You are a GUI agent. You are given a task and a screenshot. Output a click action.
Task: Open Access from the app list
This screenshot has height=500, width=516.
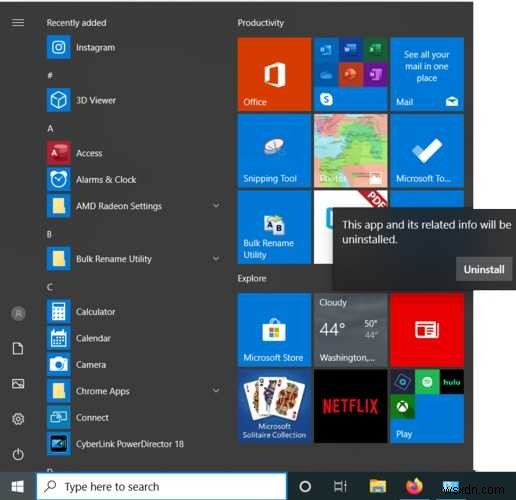pos(133,153)
